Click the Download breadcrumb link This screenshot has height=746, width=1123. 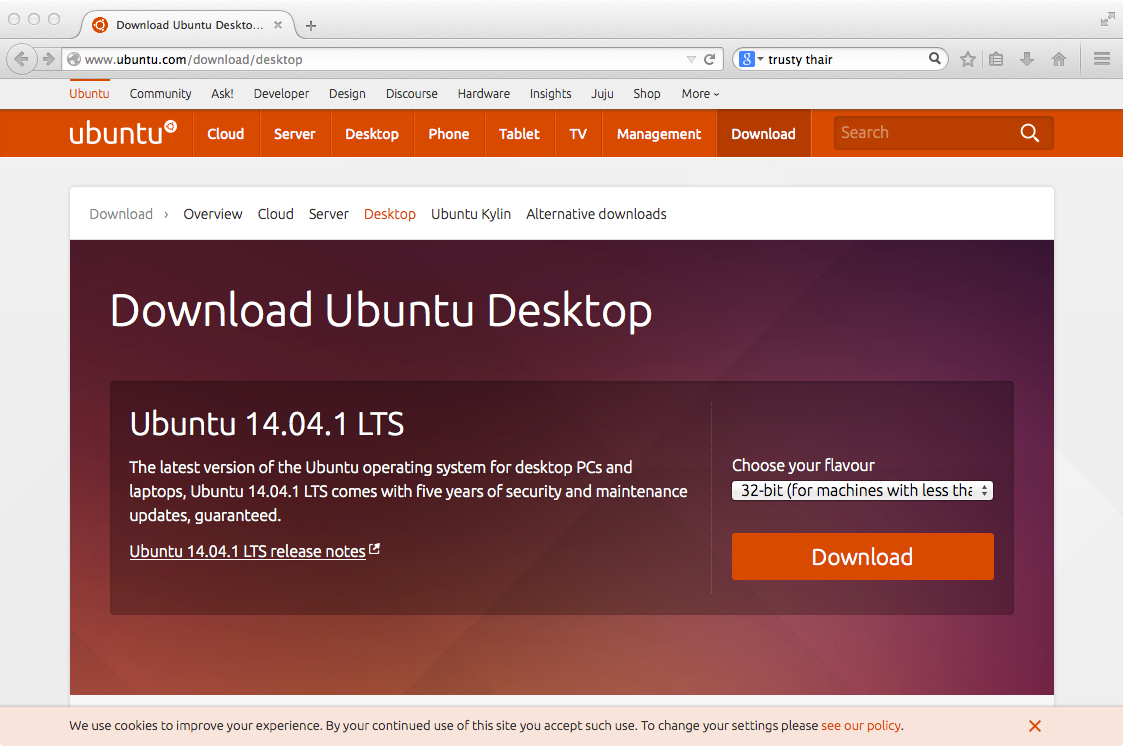[x=121, y=214]
